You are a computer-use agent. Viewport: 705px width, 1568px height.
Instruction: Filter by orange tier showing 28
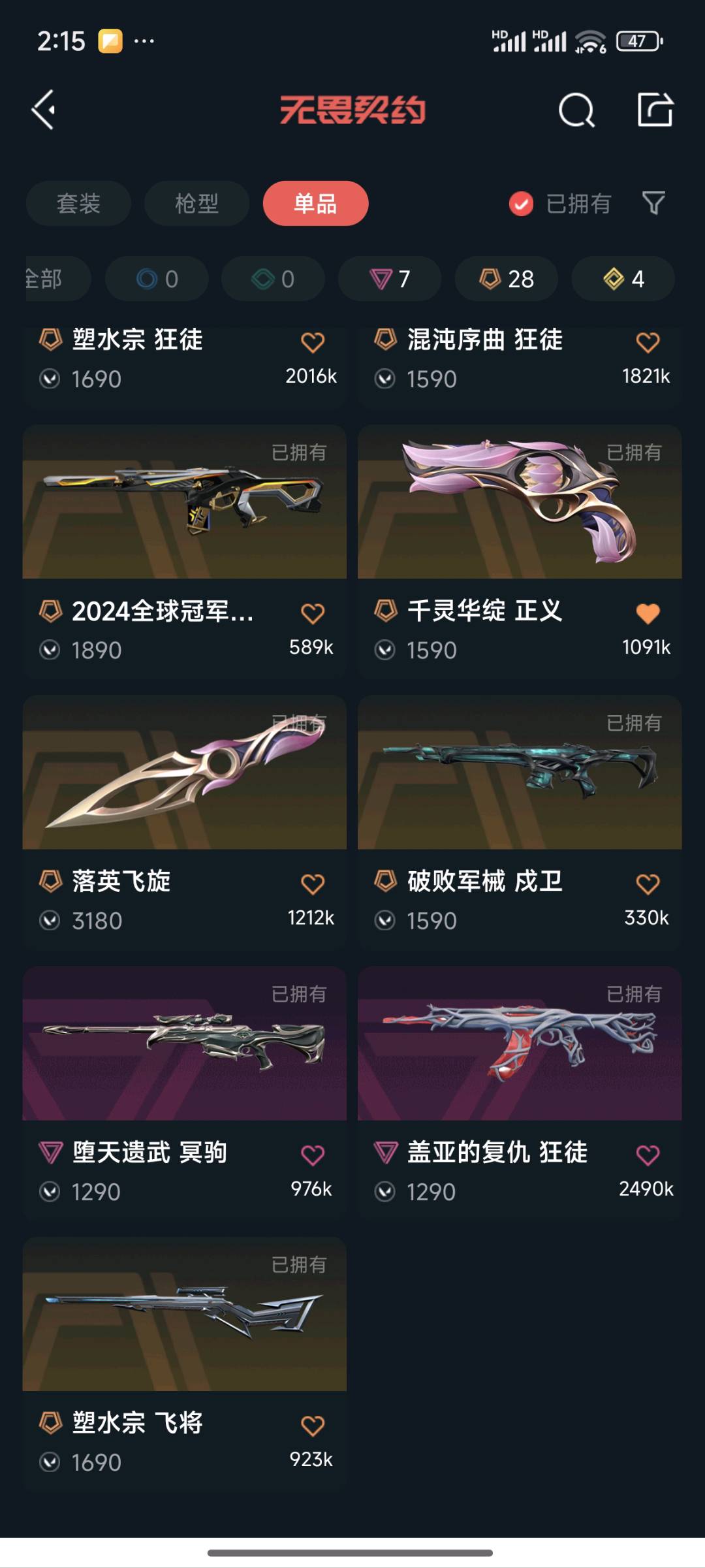point(507,279)
